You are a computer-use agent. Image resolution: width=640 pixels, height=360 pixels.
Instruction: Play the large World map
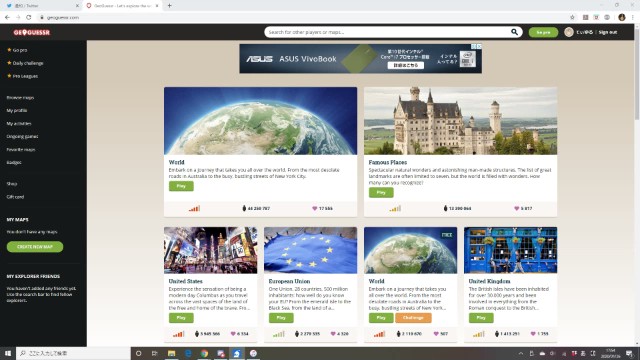[181, 186]
